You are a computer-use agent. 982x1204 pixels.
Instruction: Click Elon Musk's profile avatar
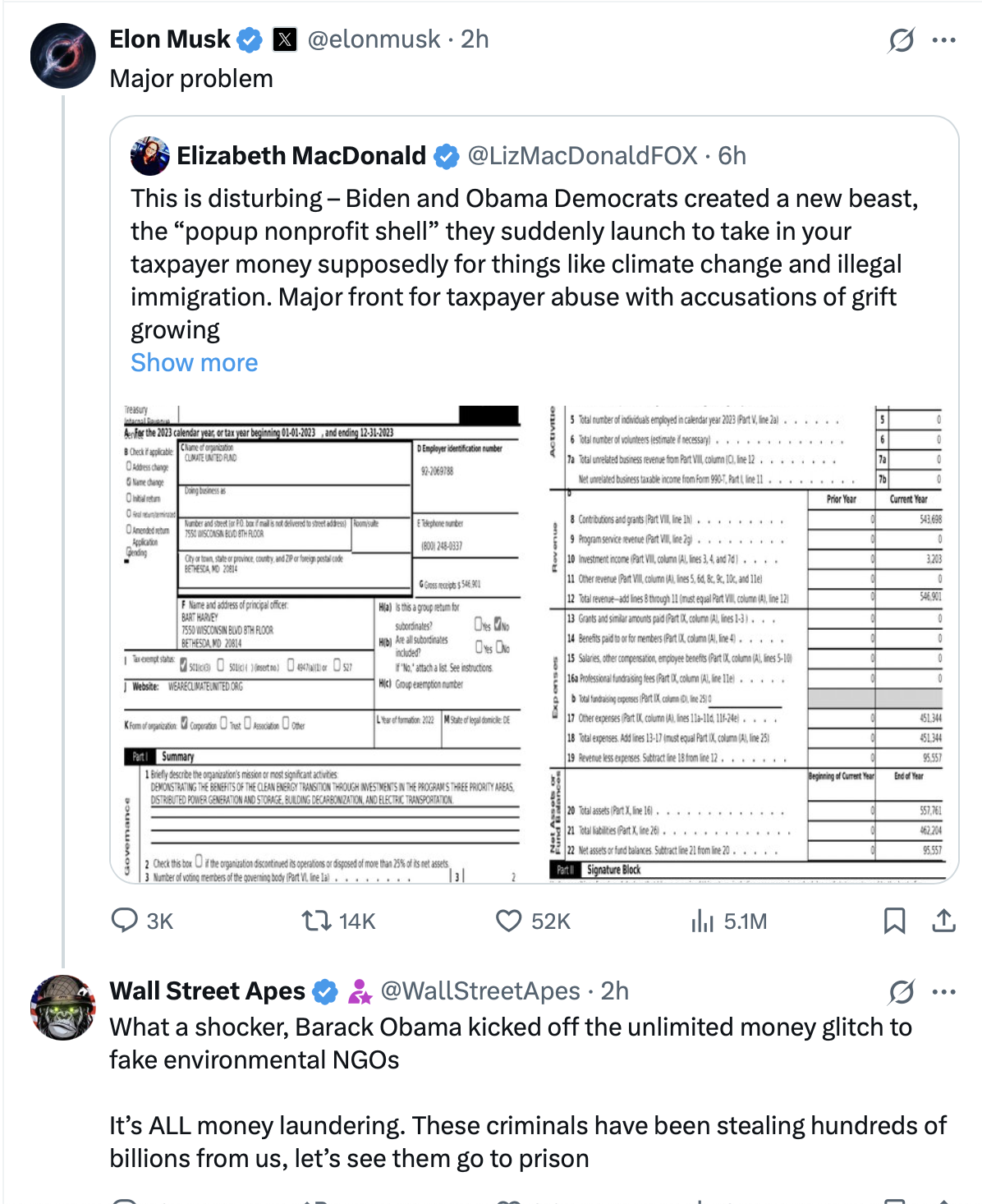coord(63,56)
